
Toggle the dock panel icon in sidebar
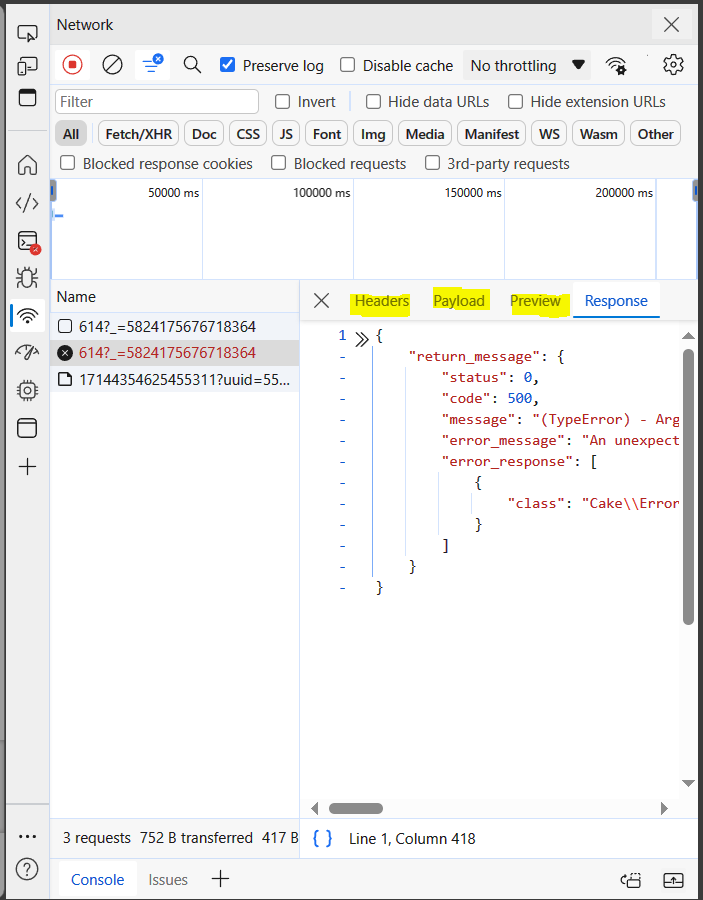click(x=27, y=98)
